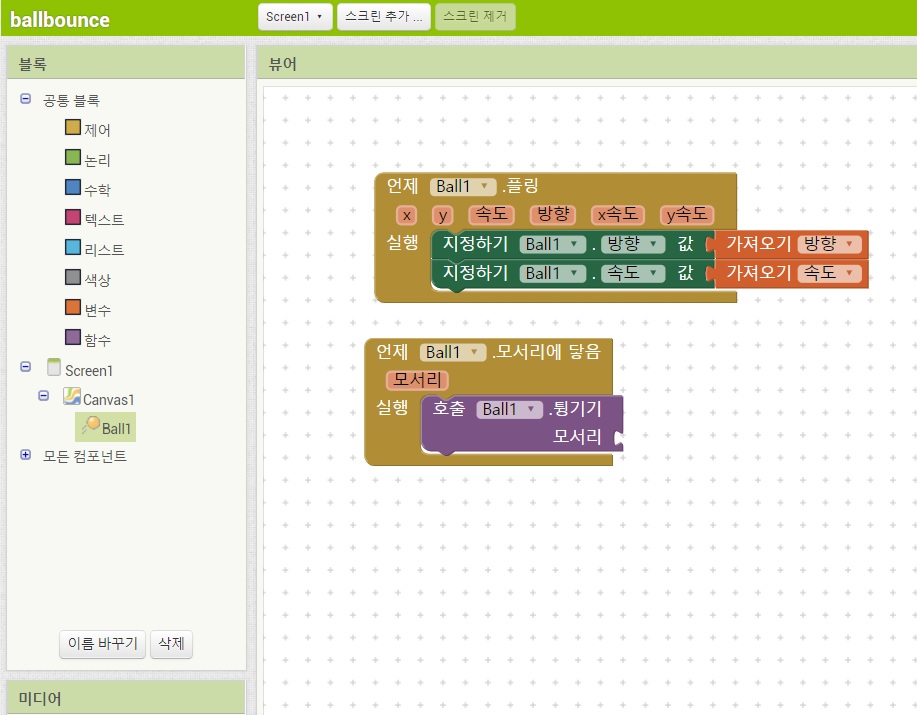Open the 논리 (Logic) blocks category
This screenshot has width=917, height=715.
[88, 158]
